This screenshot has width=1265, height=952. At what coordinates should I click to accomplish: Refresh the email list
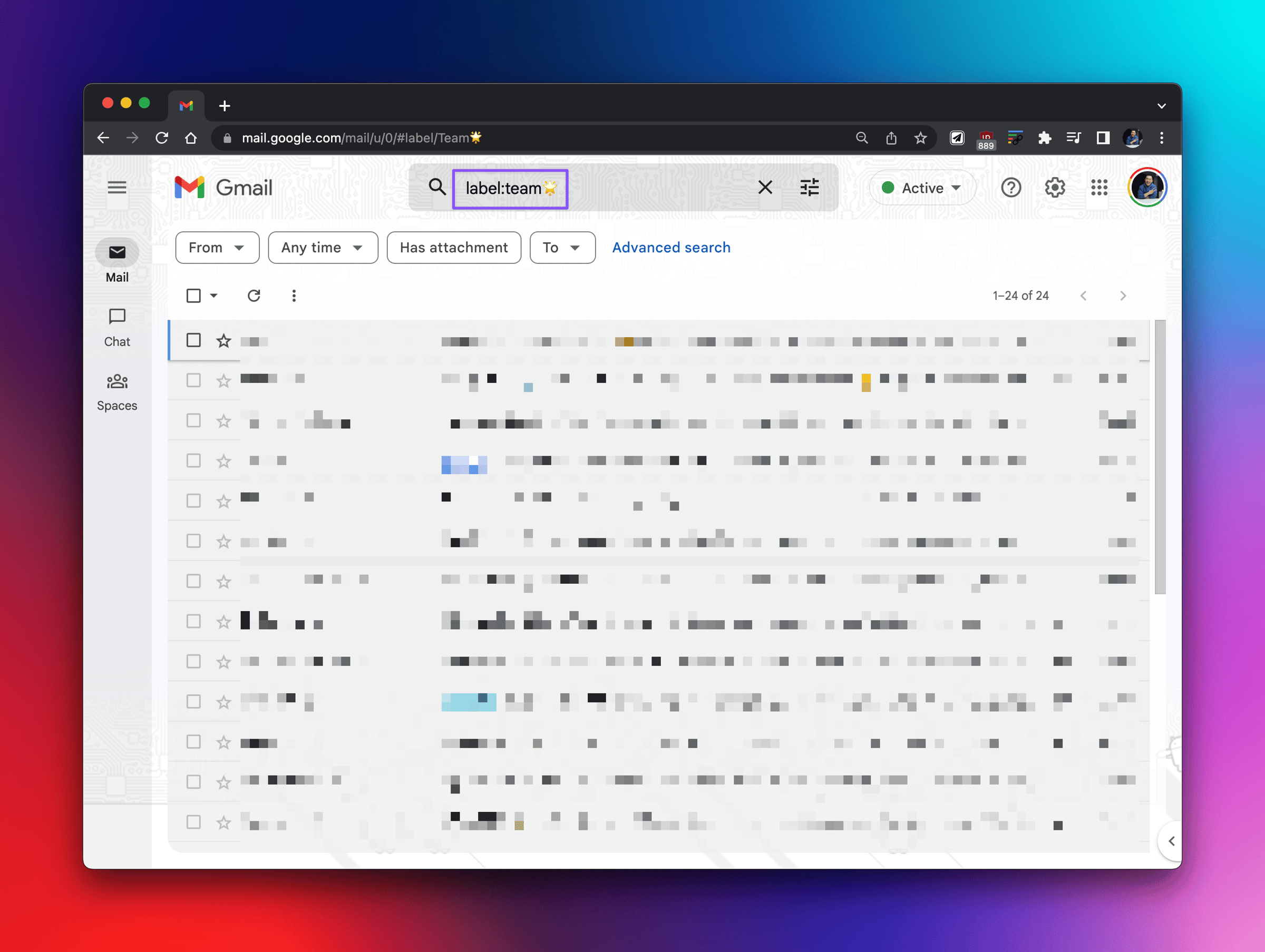coord(254,296)
